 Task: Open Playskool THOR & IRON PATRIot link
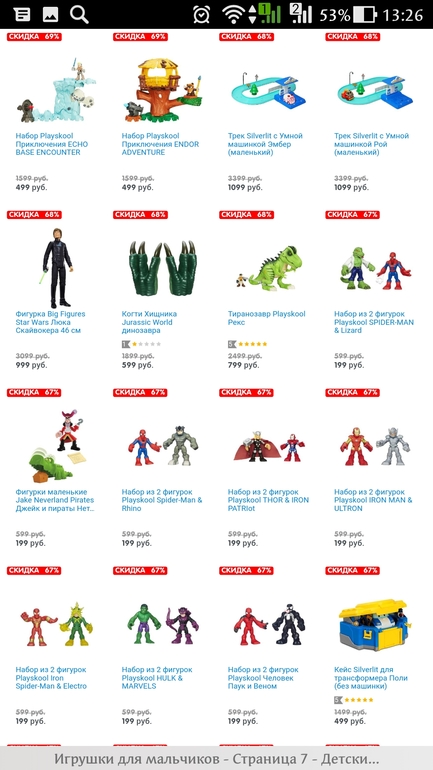pyautogui.click(x=268, y=500)
